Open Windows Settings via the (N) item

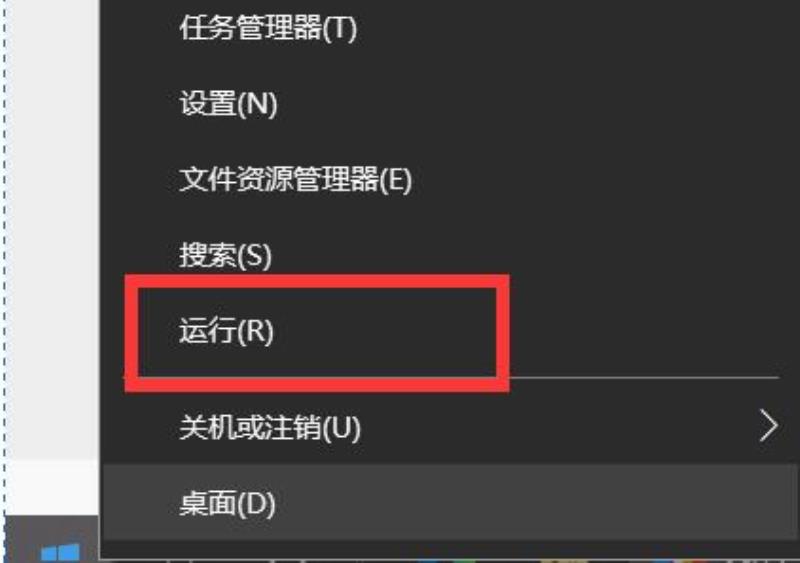[449, 104]
